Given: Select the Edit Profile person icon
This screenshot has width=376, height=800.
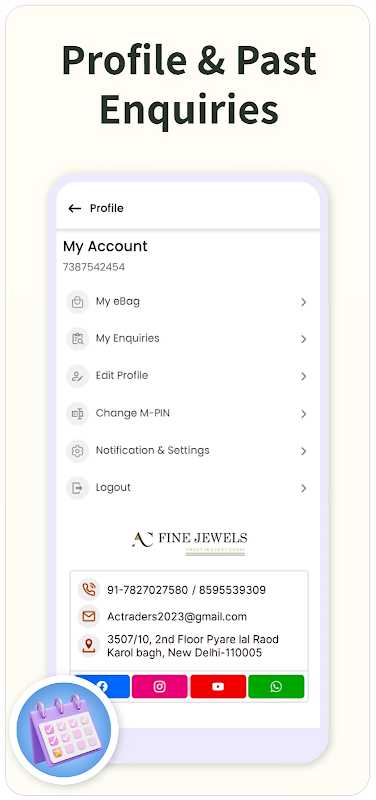Looking at the screenshot, I should (78, 377).
